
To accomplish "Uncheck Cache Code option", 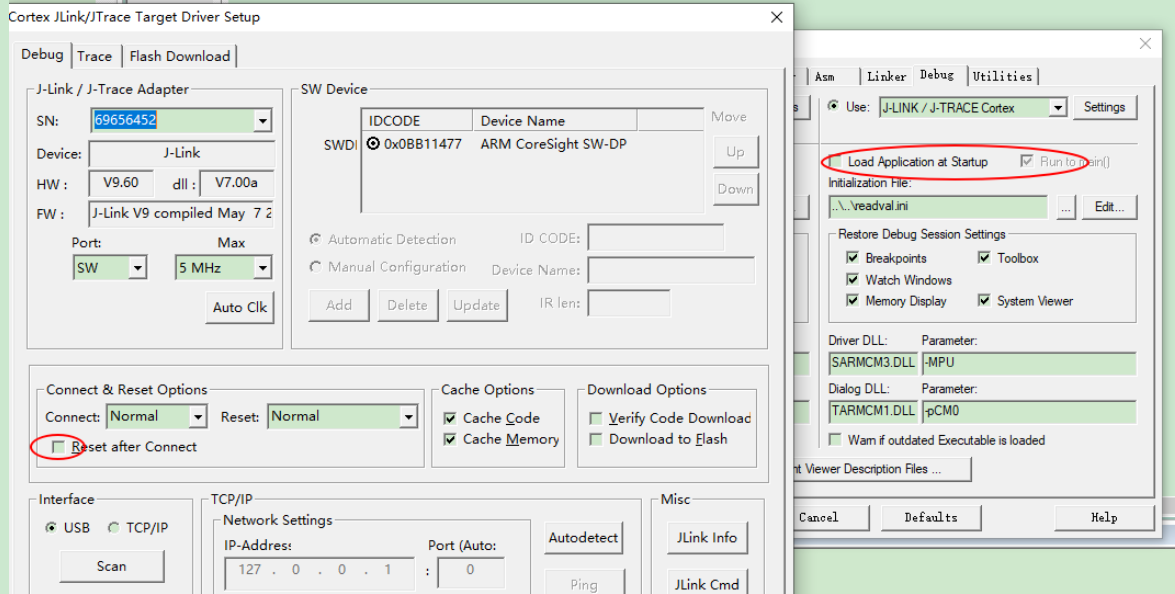I will [x=450, y=418].
